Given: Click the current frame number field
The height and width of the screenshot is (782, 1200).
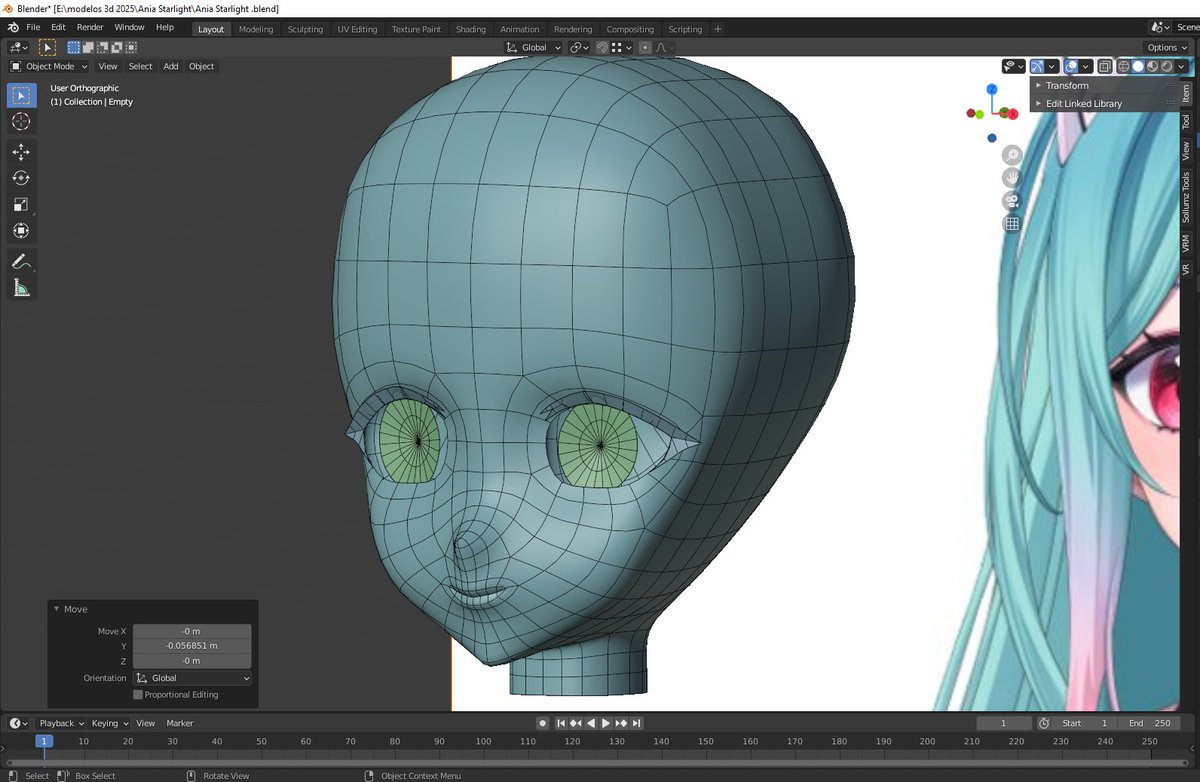Looking at the screenshot, I should pyautogui.click(x=1003, y=723).
